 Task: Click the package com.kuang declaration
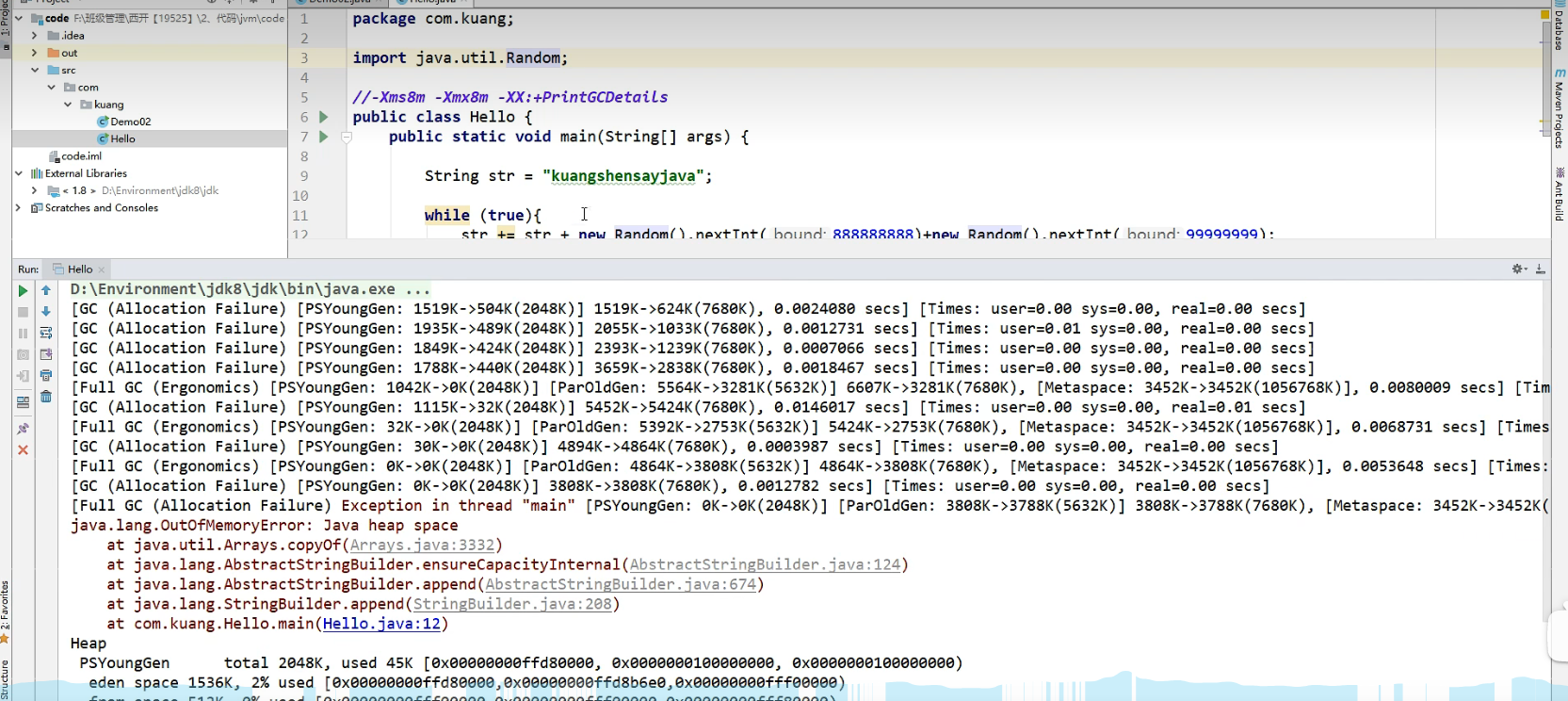(433, 19)
